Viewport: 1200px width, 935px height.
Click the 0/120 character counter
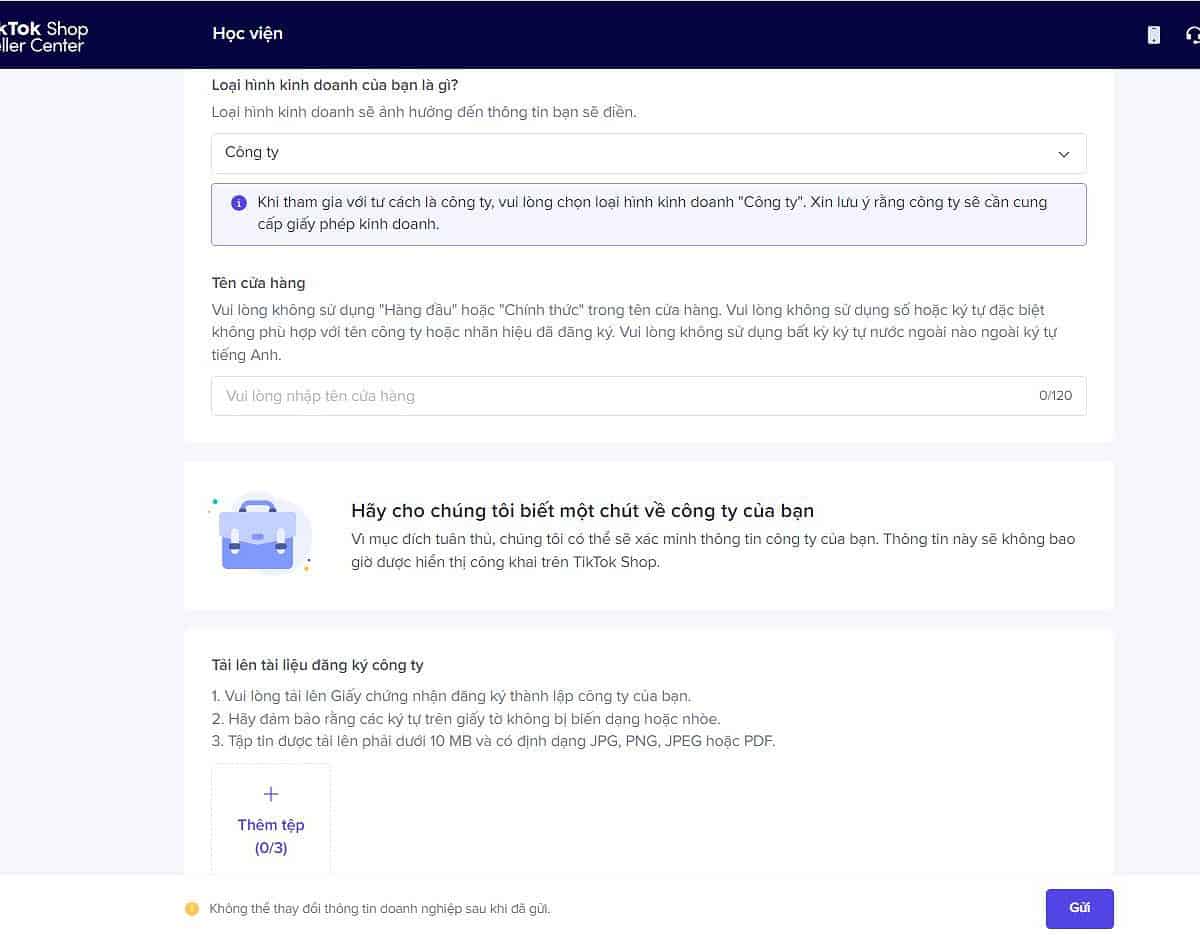1055,396
